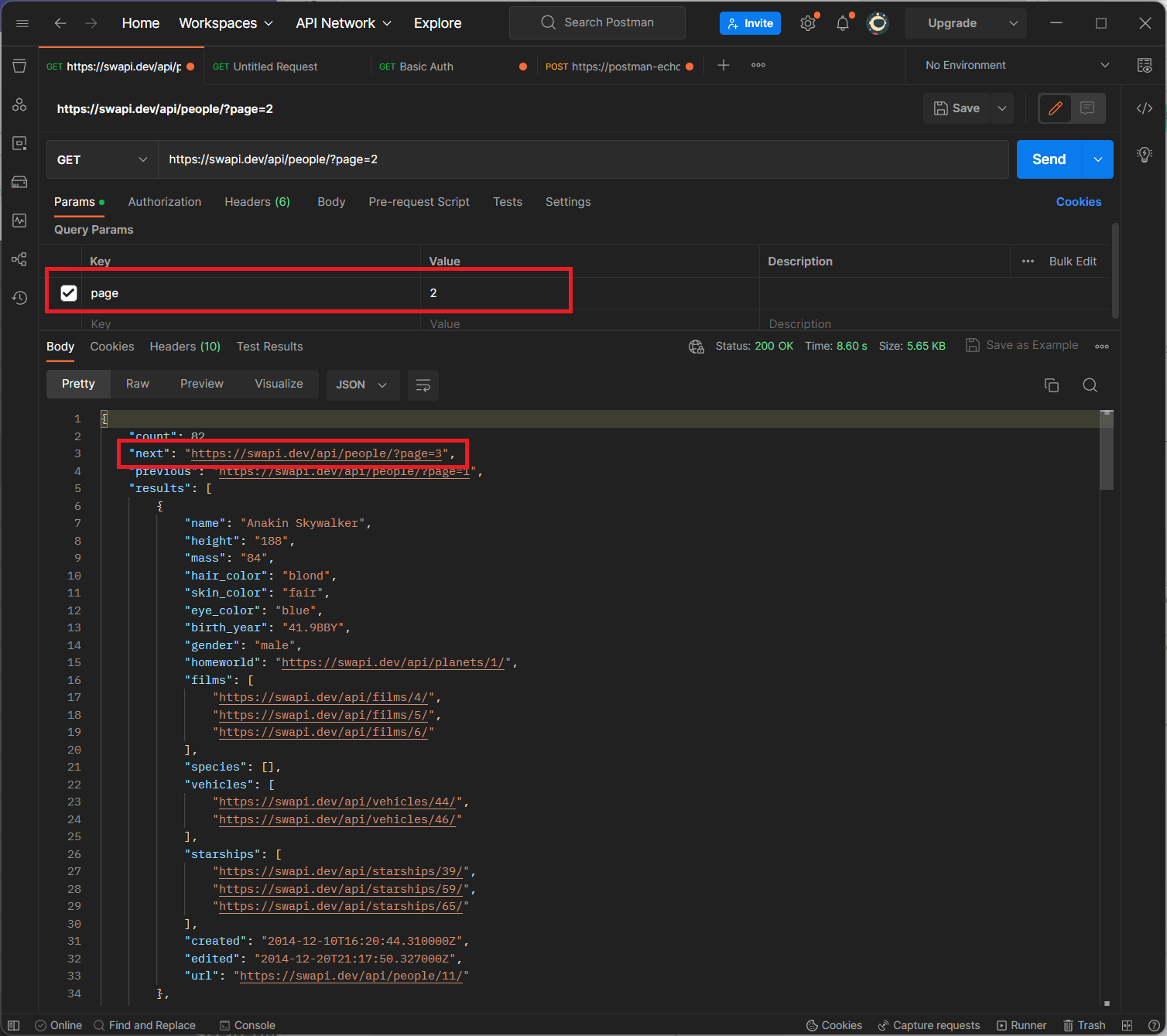Image resolution: width=1167 pixels, height=1036 pixels.
Task: Follow the next page=3 URL link
Action: pyautogui.click(x=317, y=453)
